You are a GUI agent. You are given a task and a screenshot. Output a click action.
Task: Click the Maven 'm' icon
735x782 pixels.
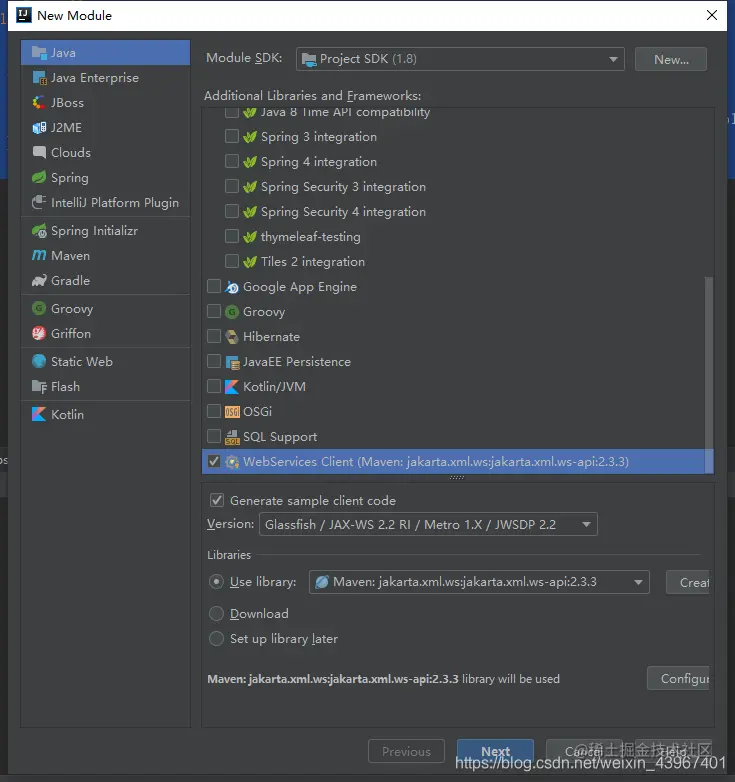[x=39, y=255]
